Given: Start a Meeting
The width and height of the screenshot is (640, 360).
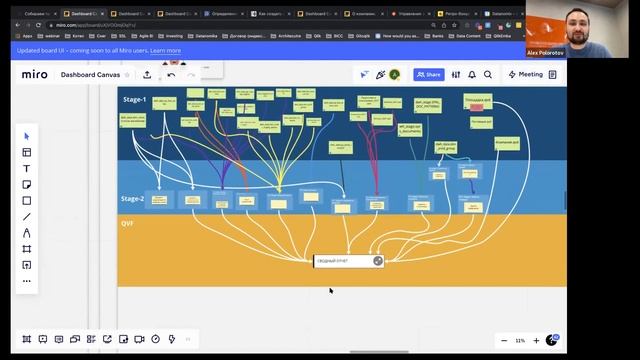Looking at the screenshot, I should click(526, 74).
